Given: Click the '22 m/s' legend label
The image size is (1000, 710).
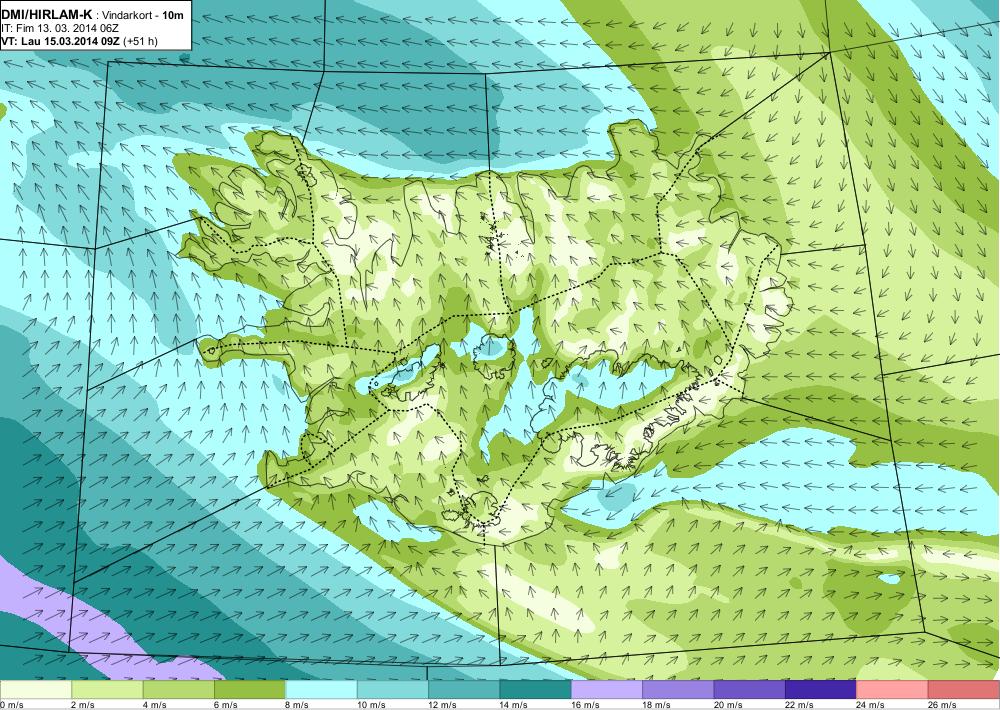Looking at the screenshot, I should (800, 704).
